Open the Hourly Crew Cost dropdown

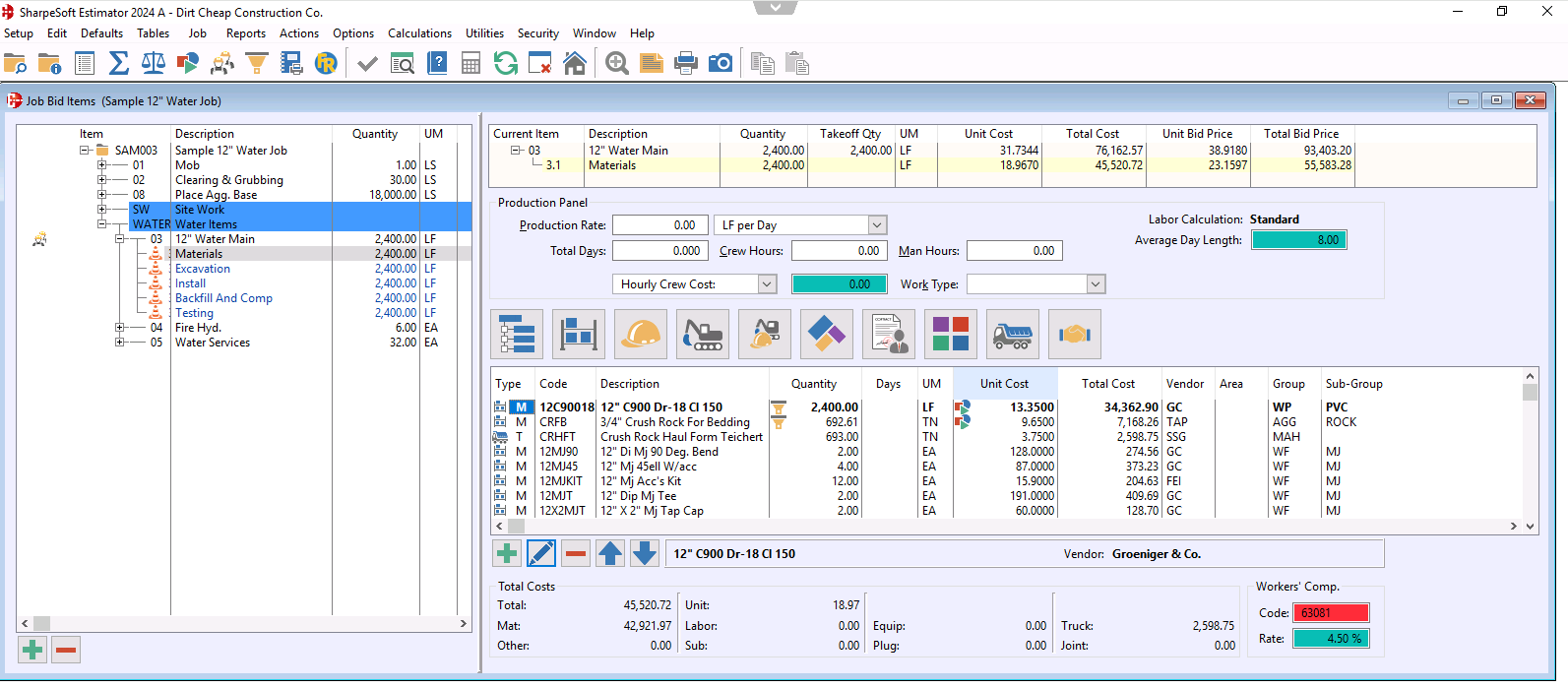coord(767,284)
